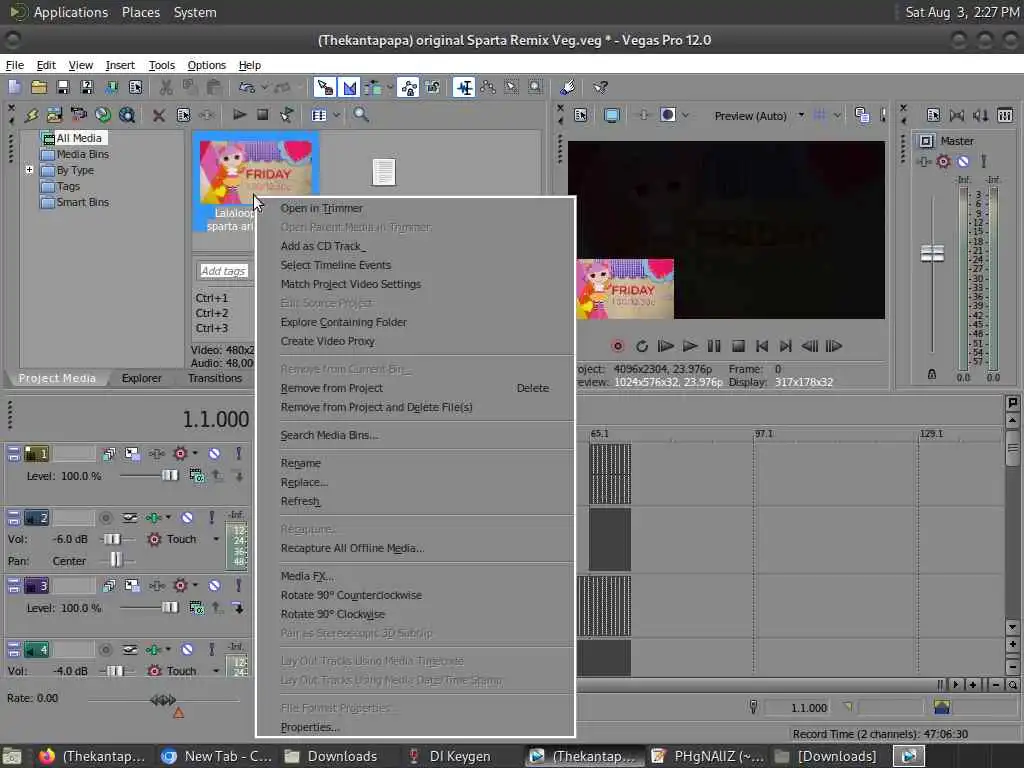Click the New project icon in the toolbar
This screenshot has width=1024, height=768.
[x=14, y=87]
